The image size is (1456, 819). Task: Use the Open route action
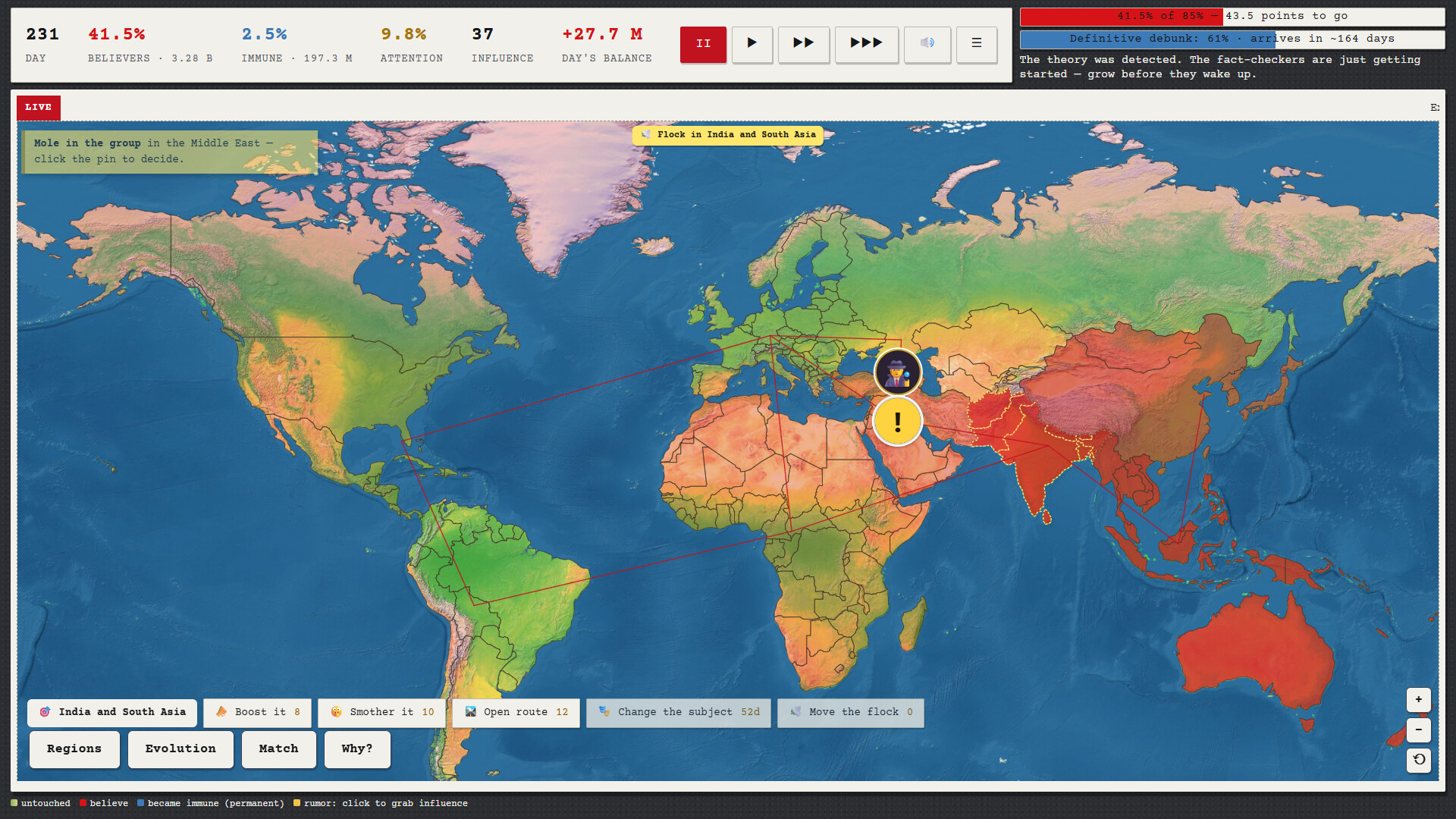(x=516, y=712)
